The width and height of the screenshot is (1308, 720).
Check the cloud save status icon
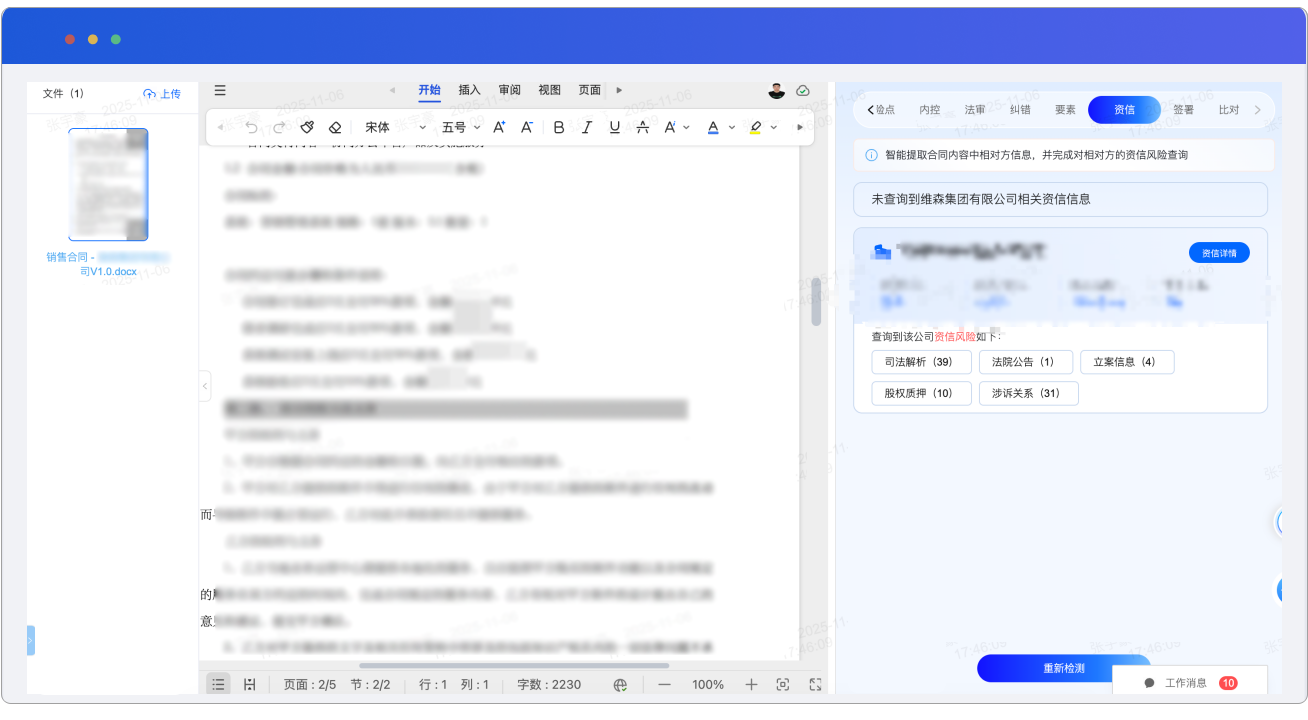coord(803,90)
